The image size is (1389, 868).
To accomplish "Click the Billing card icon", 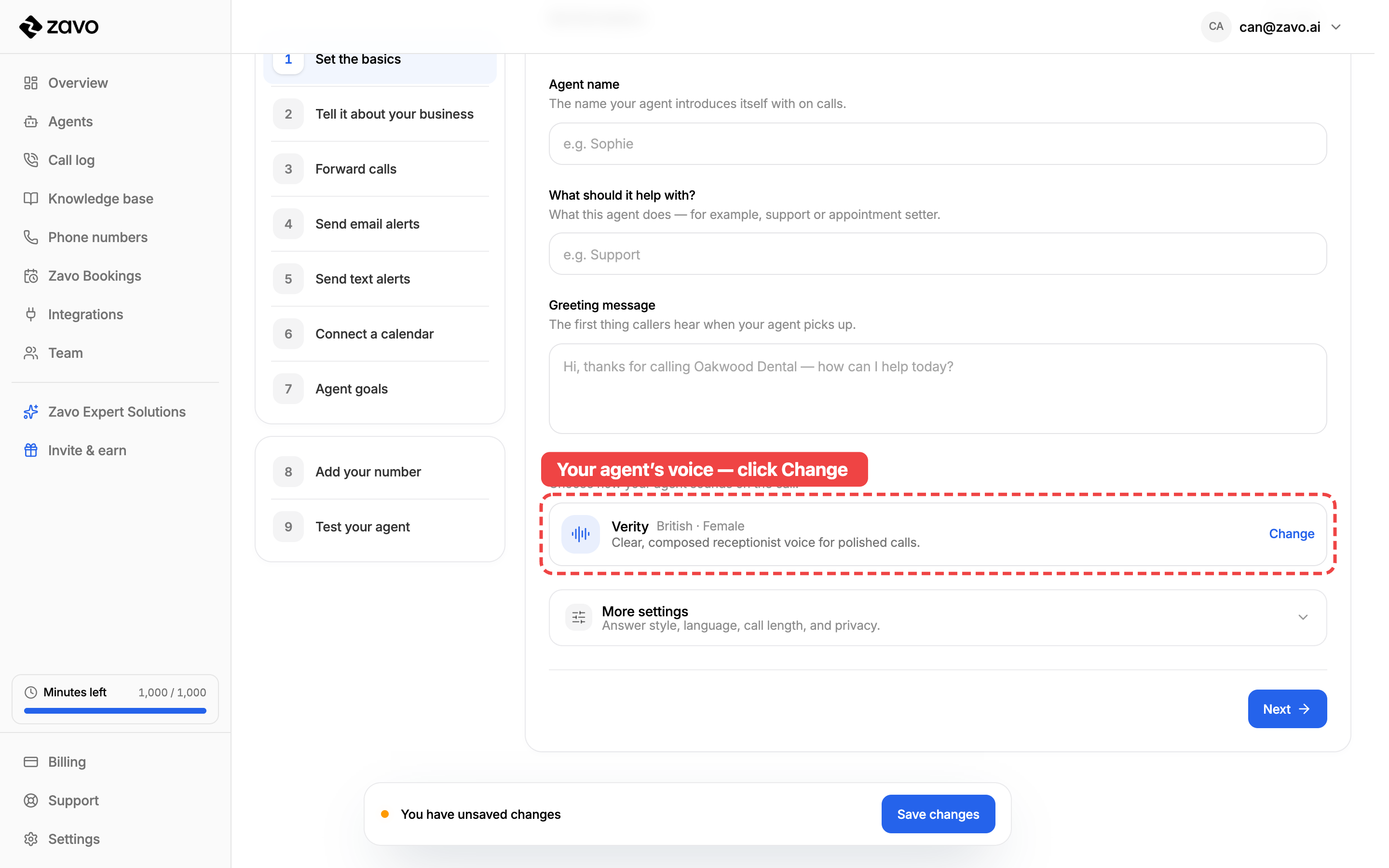I will click(31, 762).
